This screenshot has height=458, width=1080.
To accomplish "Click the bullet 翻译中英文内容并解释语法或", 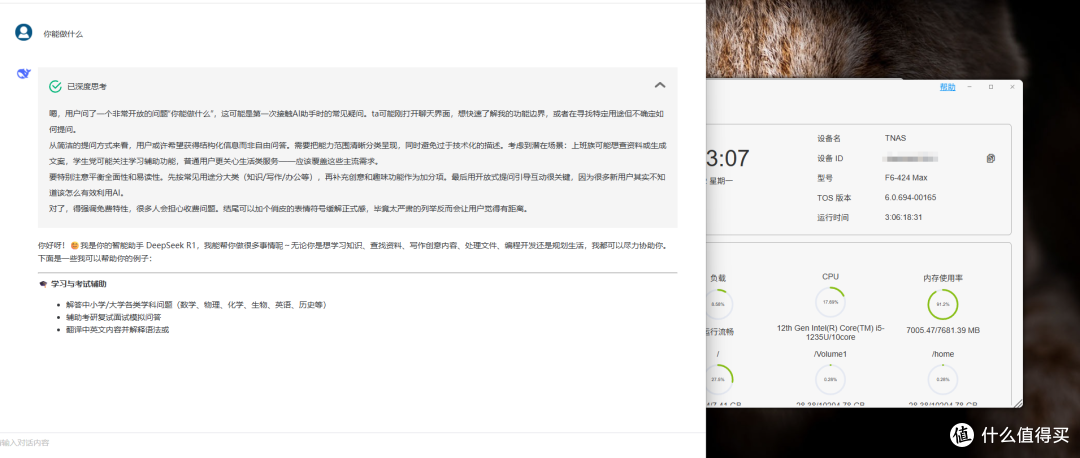I will [117, 329].
